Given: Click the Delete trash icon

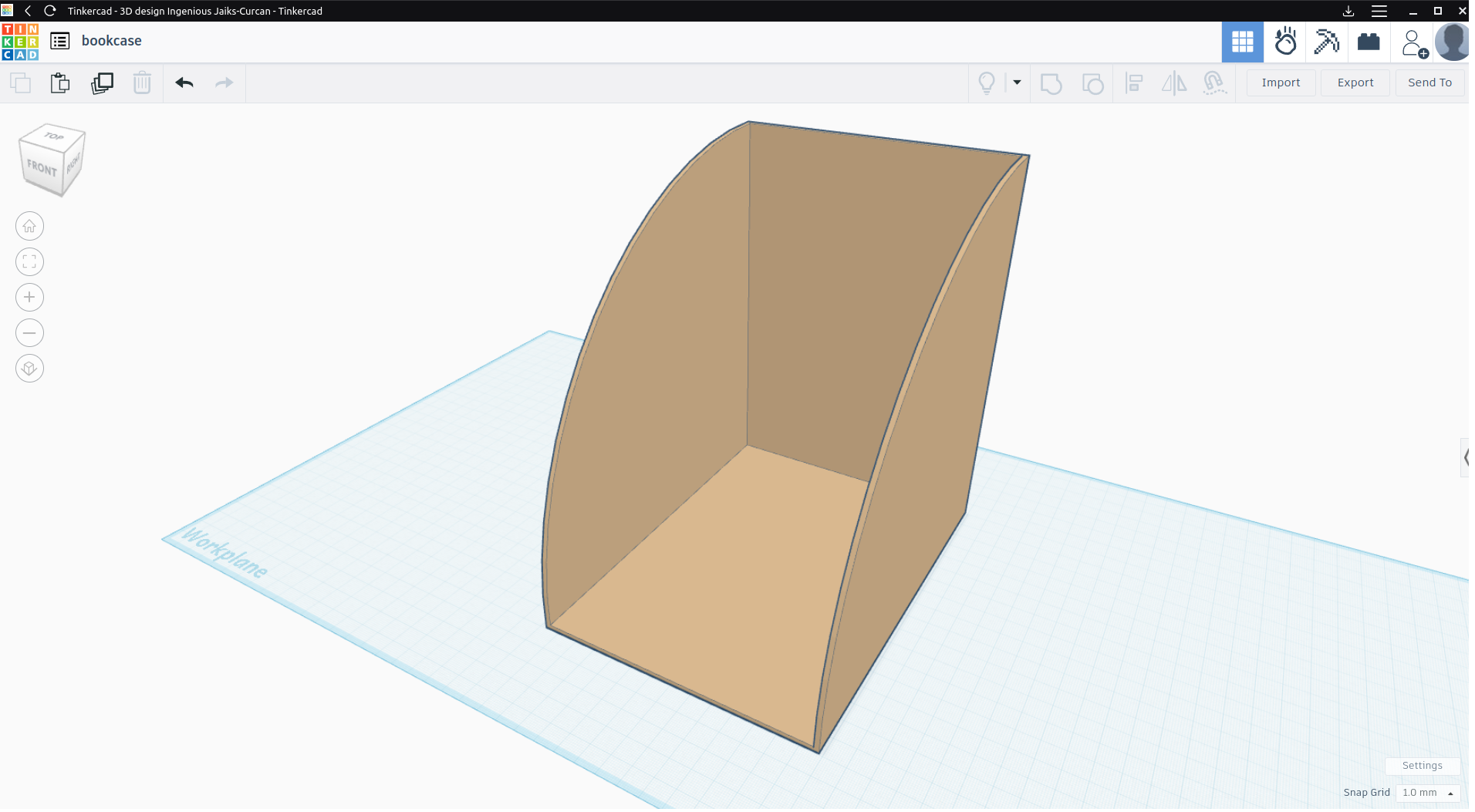Looking at the screenshot, I should [x=142, y=83].
